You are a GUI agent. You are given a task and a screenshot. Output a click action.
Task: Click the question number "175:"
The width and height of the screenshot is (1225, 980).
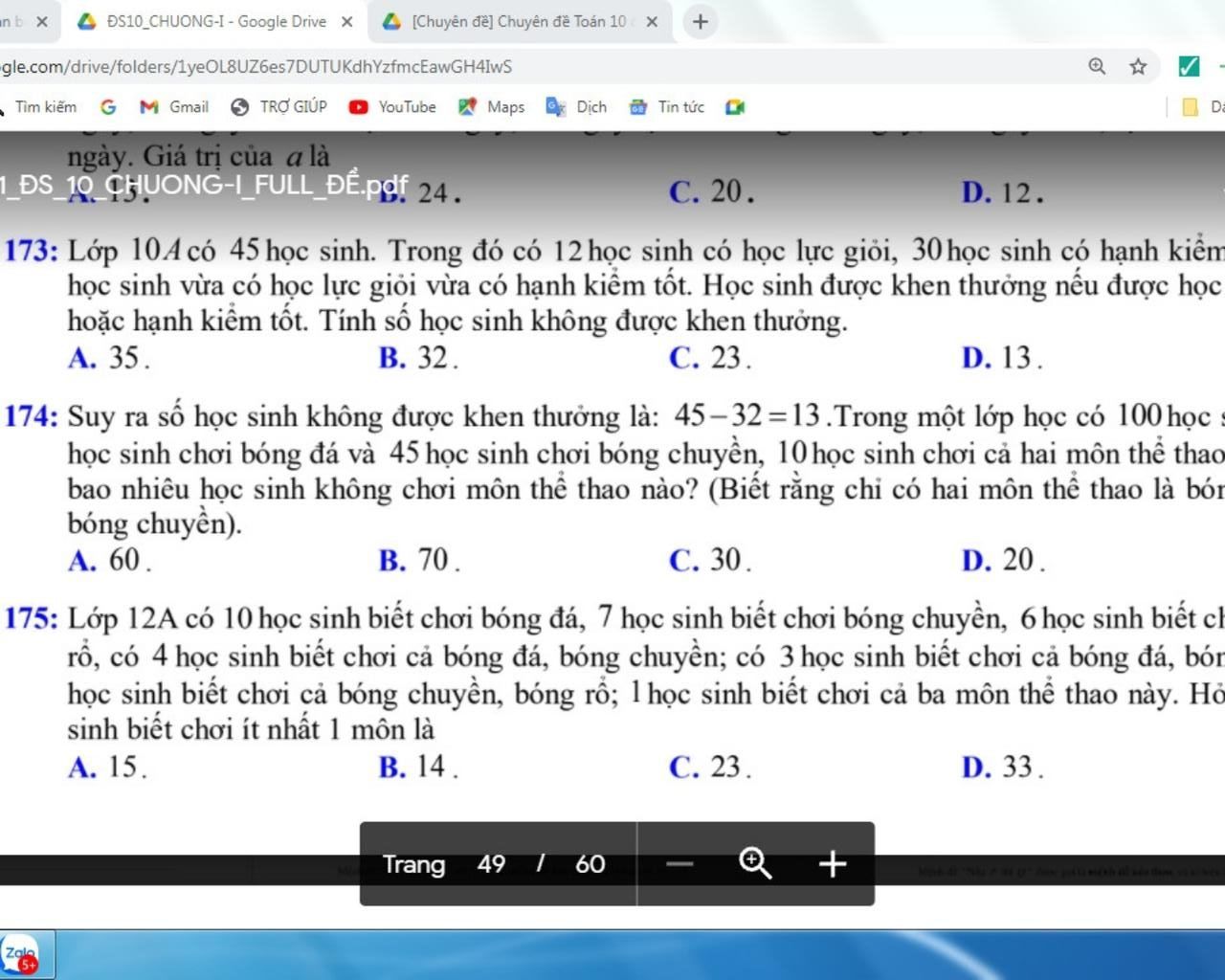tap(33, 619)
